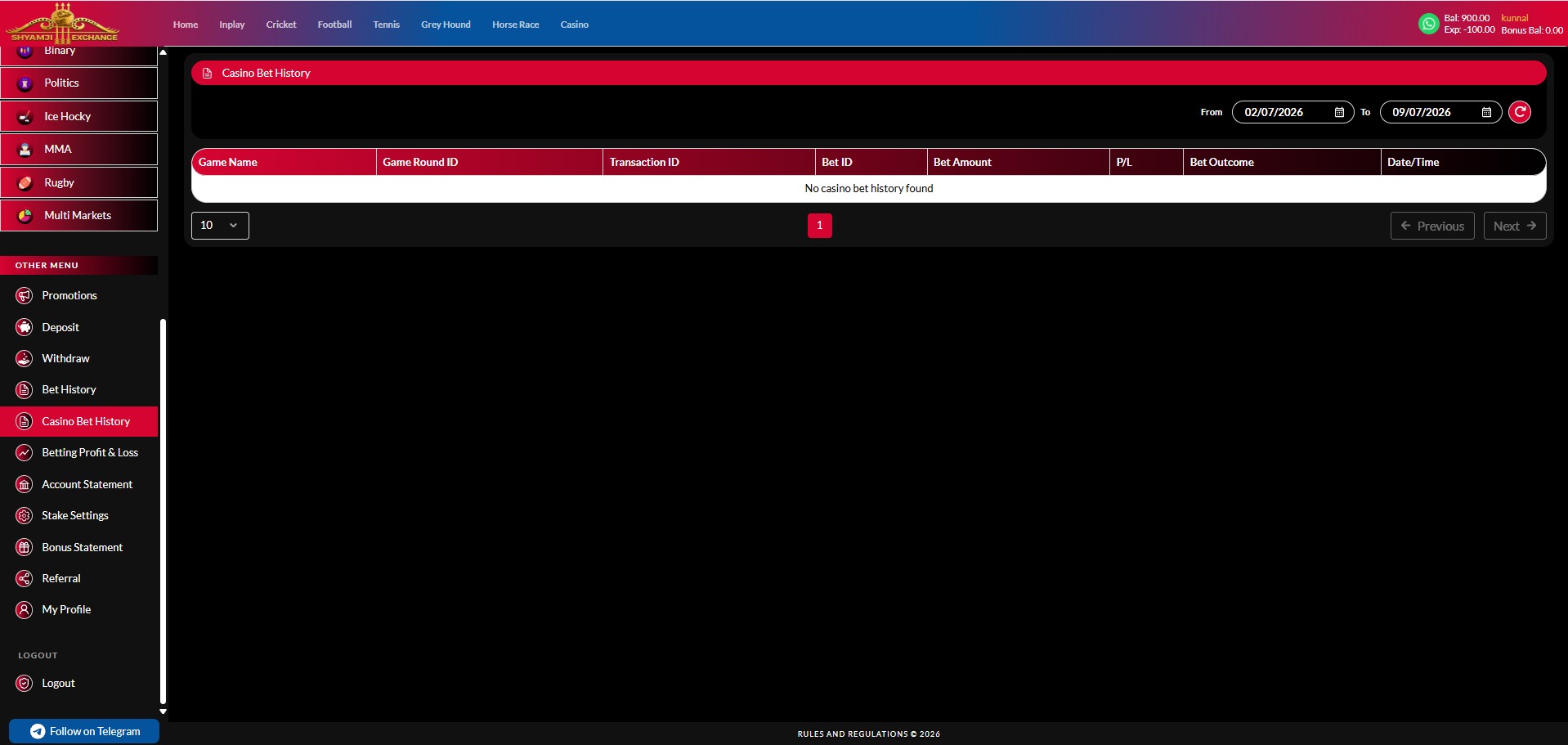This screenshot has width=1568, height=745.
Task: Open the rows-per-page dropdown showing 10
Action: (x=220, y=226)
